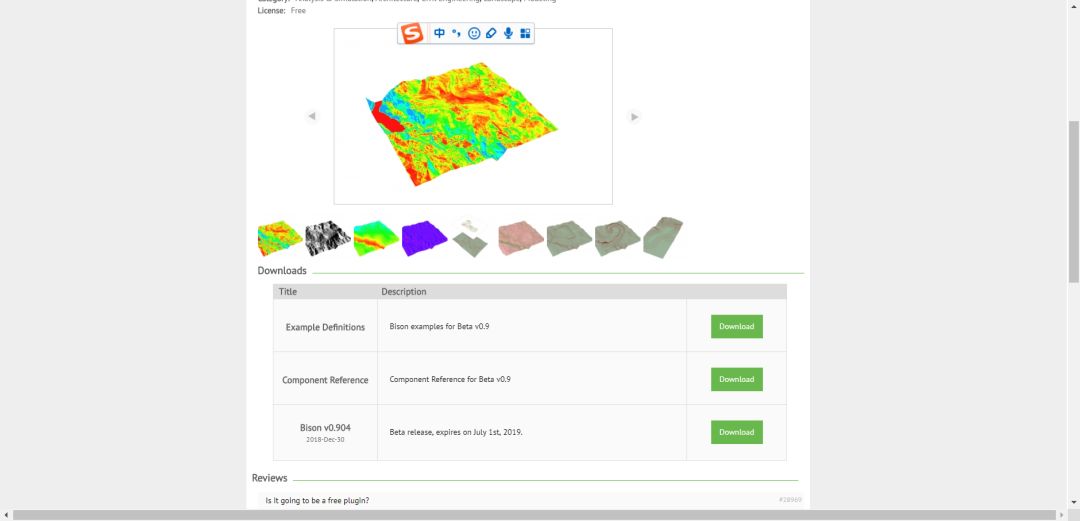Select the thumbnail with red spiral path

click(x=617, y=238)
